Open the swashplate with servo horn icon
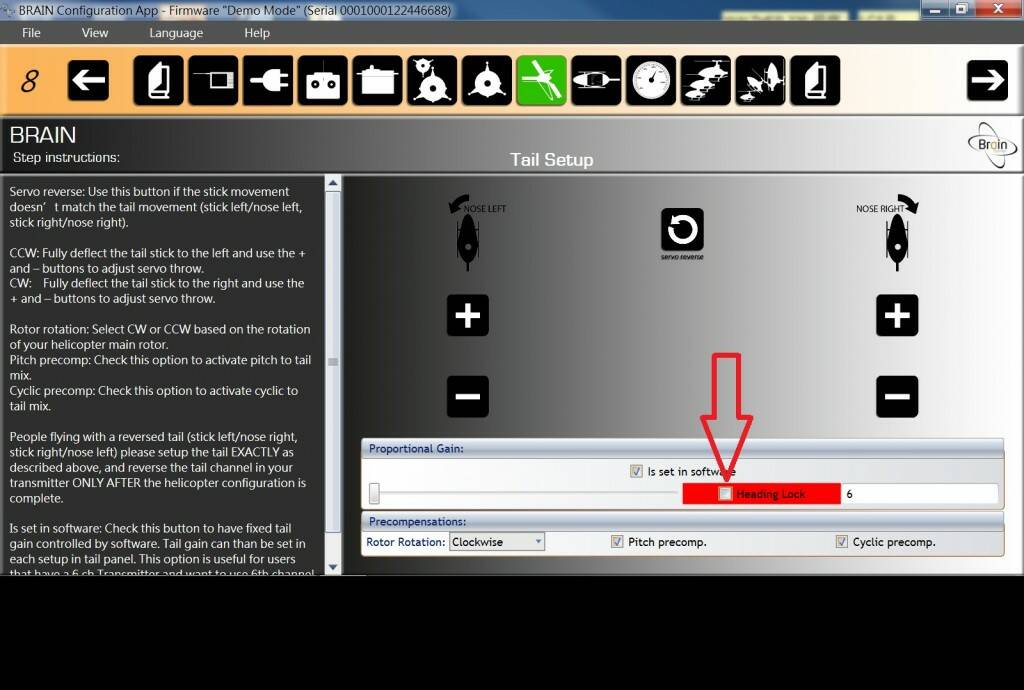 tap(432, 80)
